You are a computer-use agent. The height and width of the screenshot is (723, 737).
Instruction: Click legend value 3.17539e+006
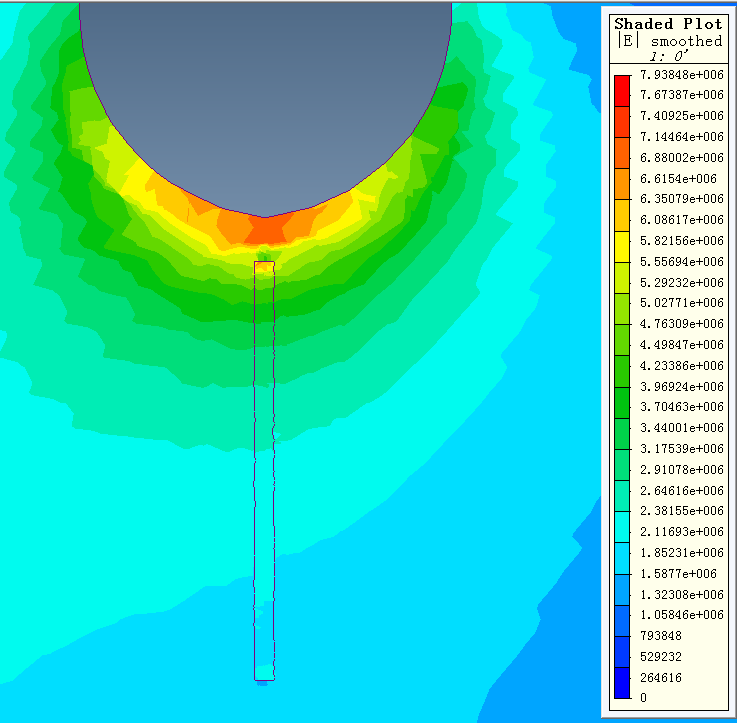click(682, 448)
